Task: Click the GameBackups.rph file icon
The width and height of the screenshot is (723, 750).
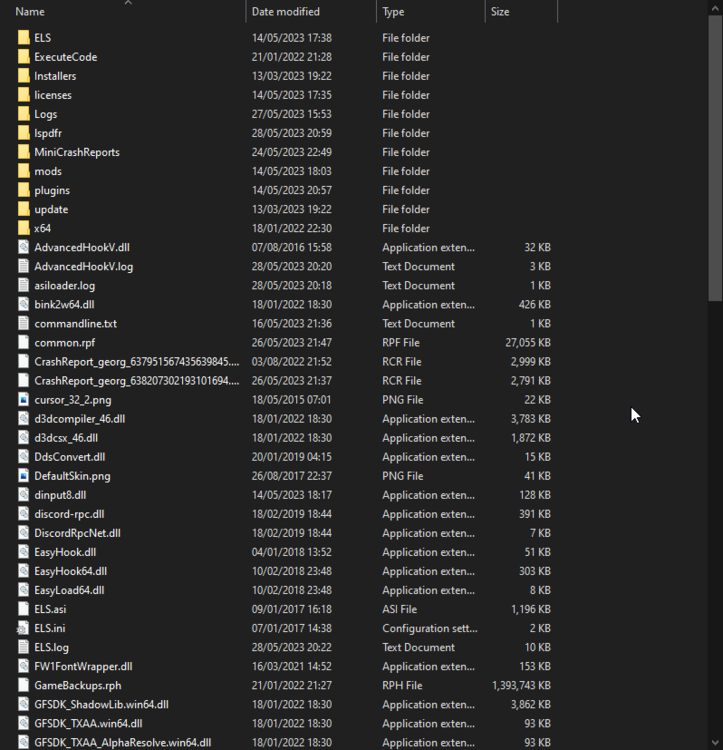Action: [23, 685]
